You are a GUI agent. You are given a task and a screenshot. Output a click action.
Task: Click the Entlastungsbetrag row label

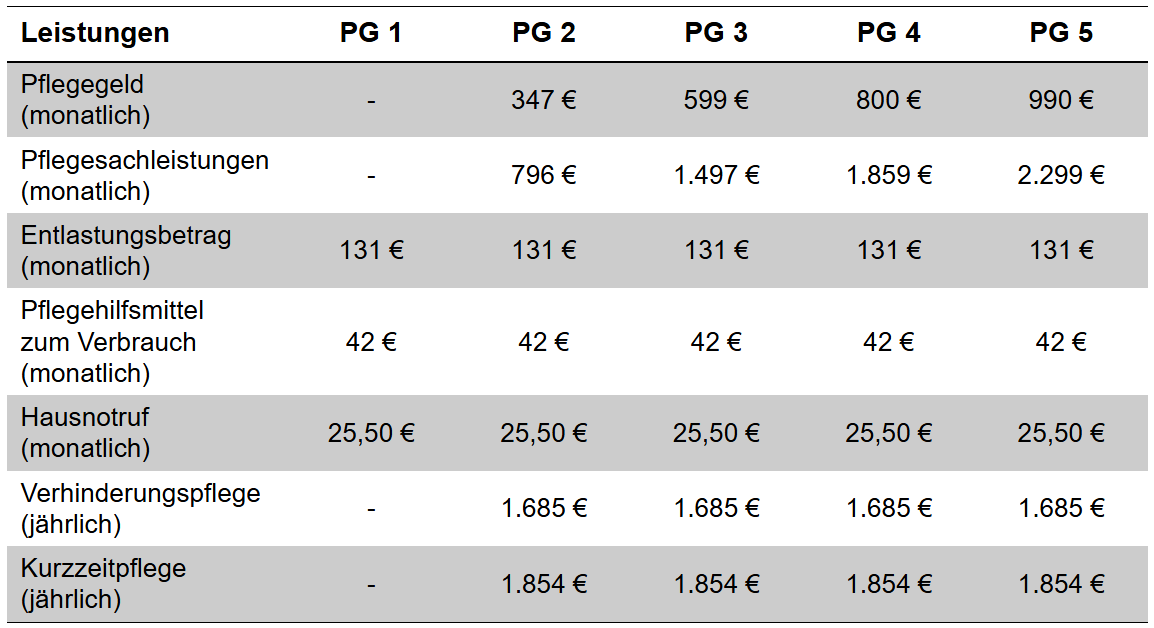pyautogui.click(x=125, y=250)
